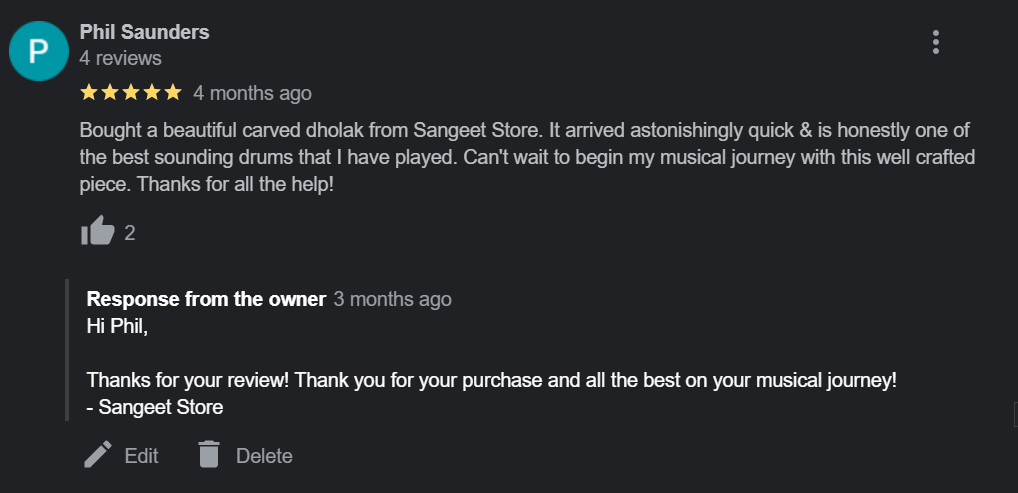The image size is (1018, 493).
Task: Open the three-dot more options menu
Action: coord(935,42)
